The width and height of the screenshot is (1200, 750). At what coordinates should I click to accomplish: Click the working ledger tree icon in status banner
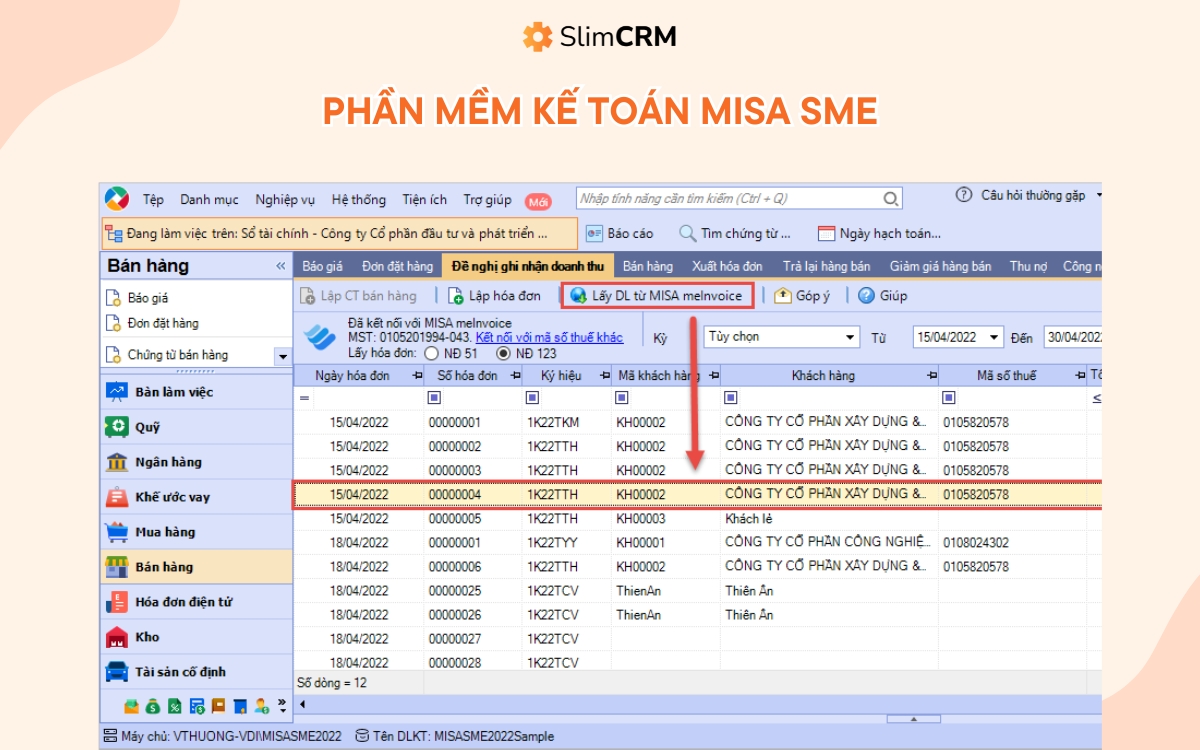[x=114, y=234]
